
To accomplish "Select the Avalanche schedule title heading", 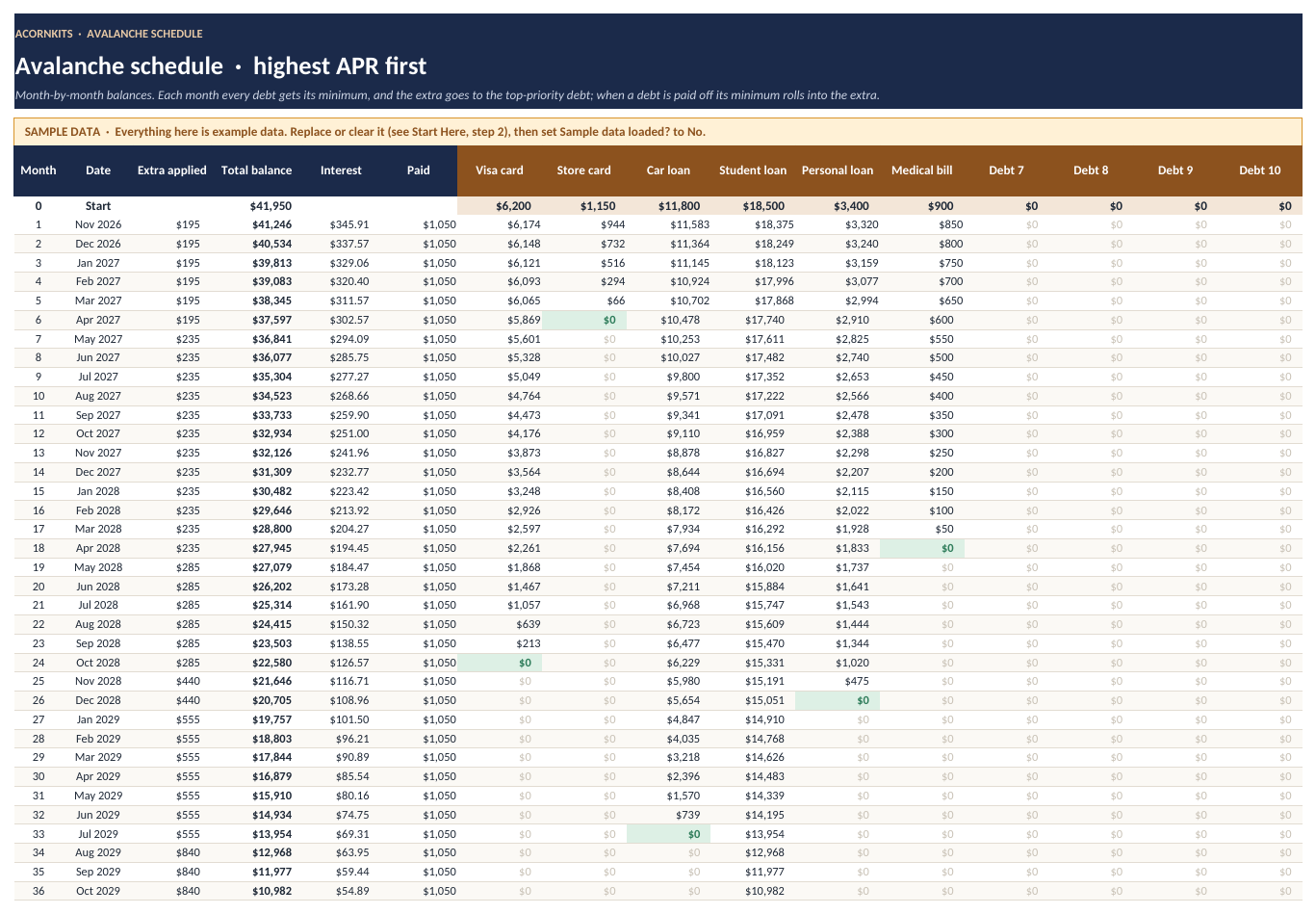I will click(x=220, y=66).
